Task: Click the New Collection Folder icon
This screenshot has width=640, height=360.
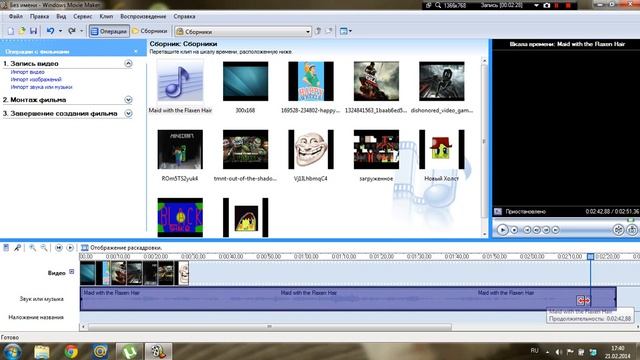Action: click(x=329, y=31)
